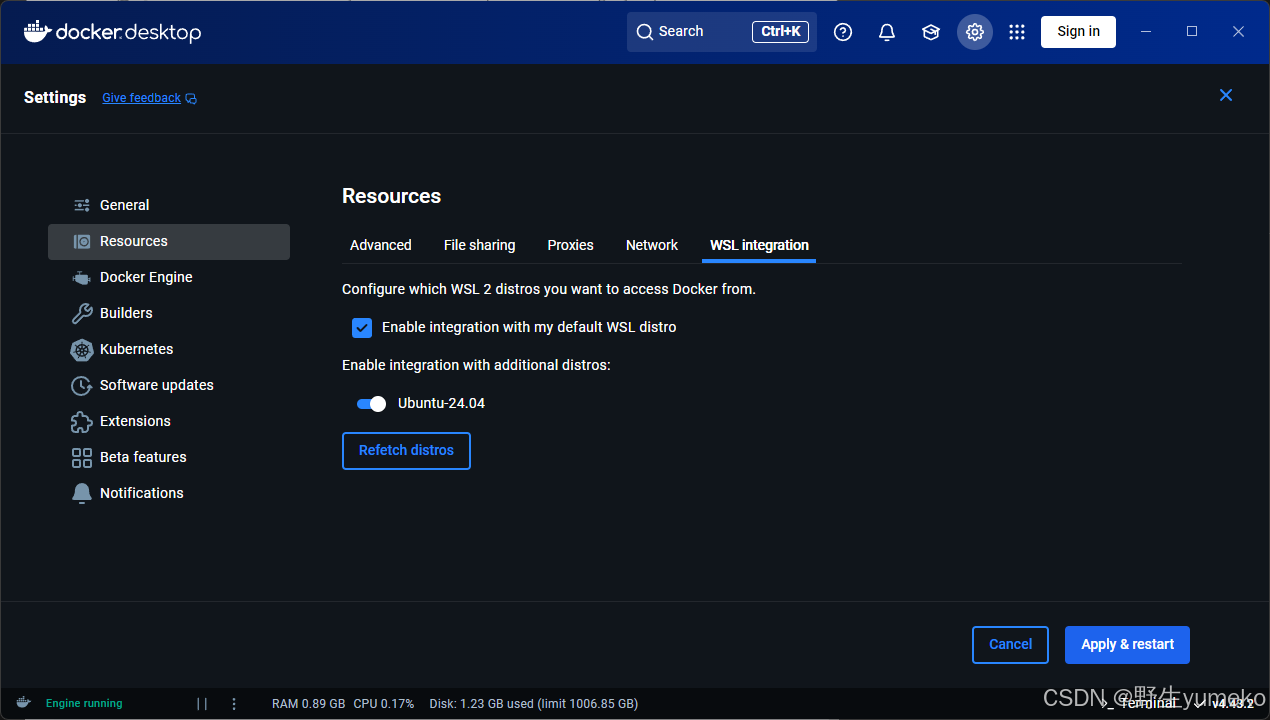Click the Notifications bell sidebar icon
This screenshot has width=1270, height=720.
pyautogui.click(x=82, y=493)
